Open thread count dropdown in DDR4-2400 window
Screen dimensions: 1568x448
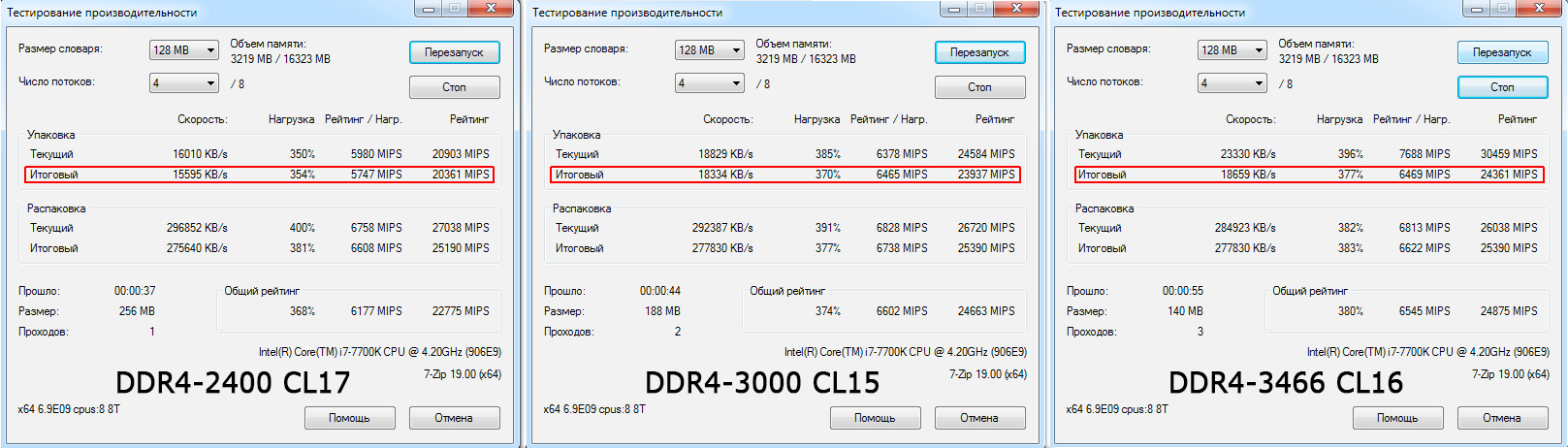pos(184,83)
